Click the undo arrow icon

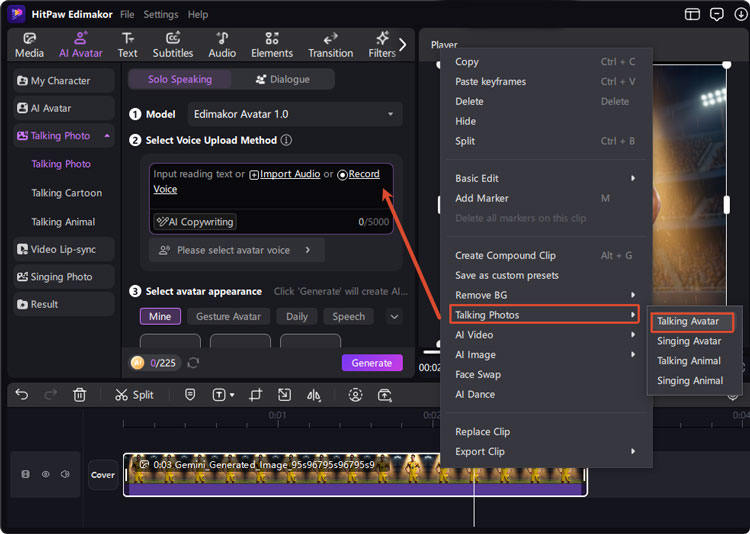tap(22, 394)
